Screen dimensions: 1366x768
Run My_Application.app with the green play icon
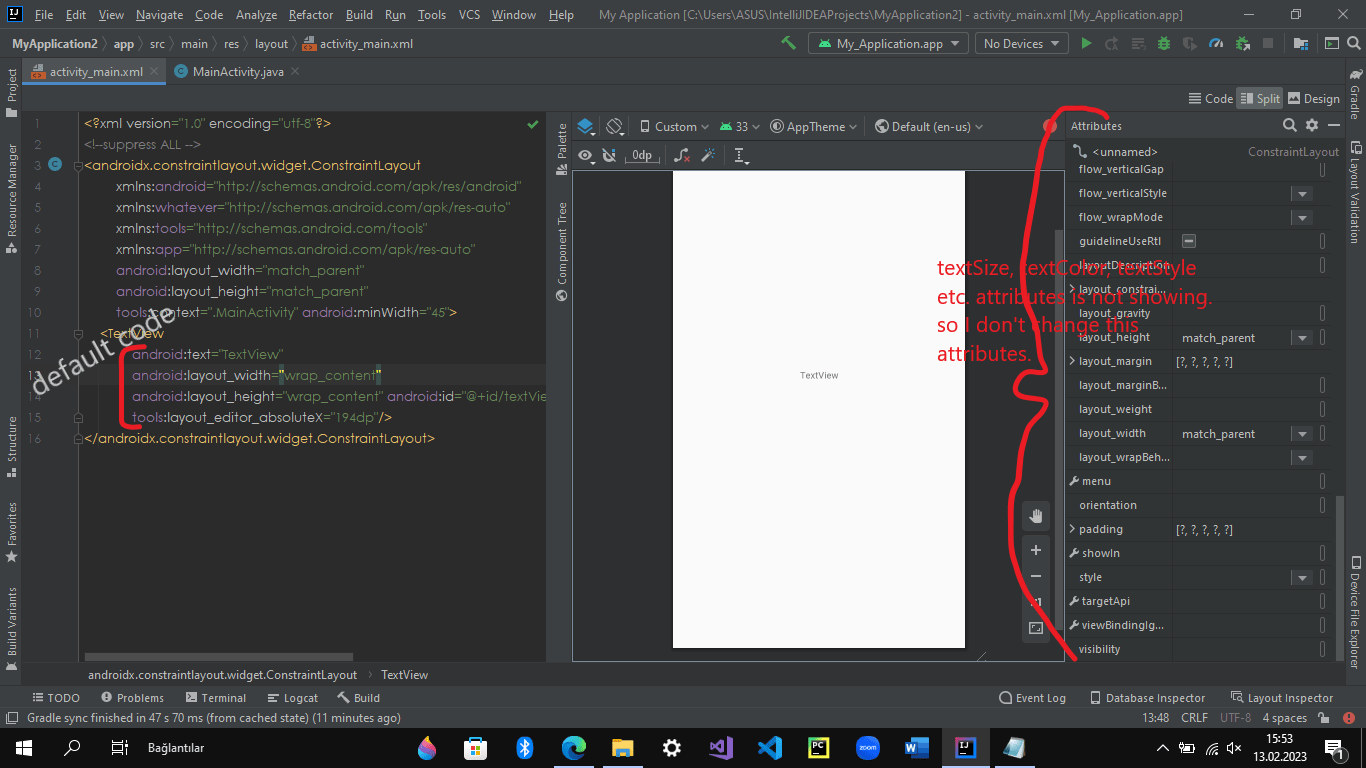pyautogui.click(x=1086, y=43)
